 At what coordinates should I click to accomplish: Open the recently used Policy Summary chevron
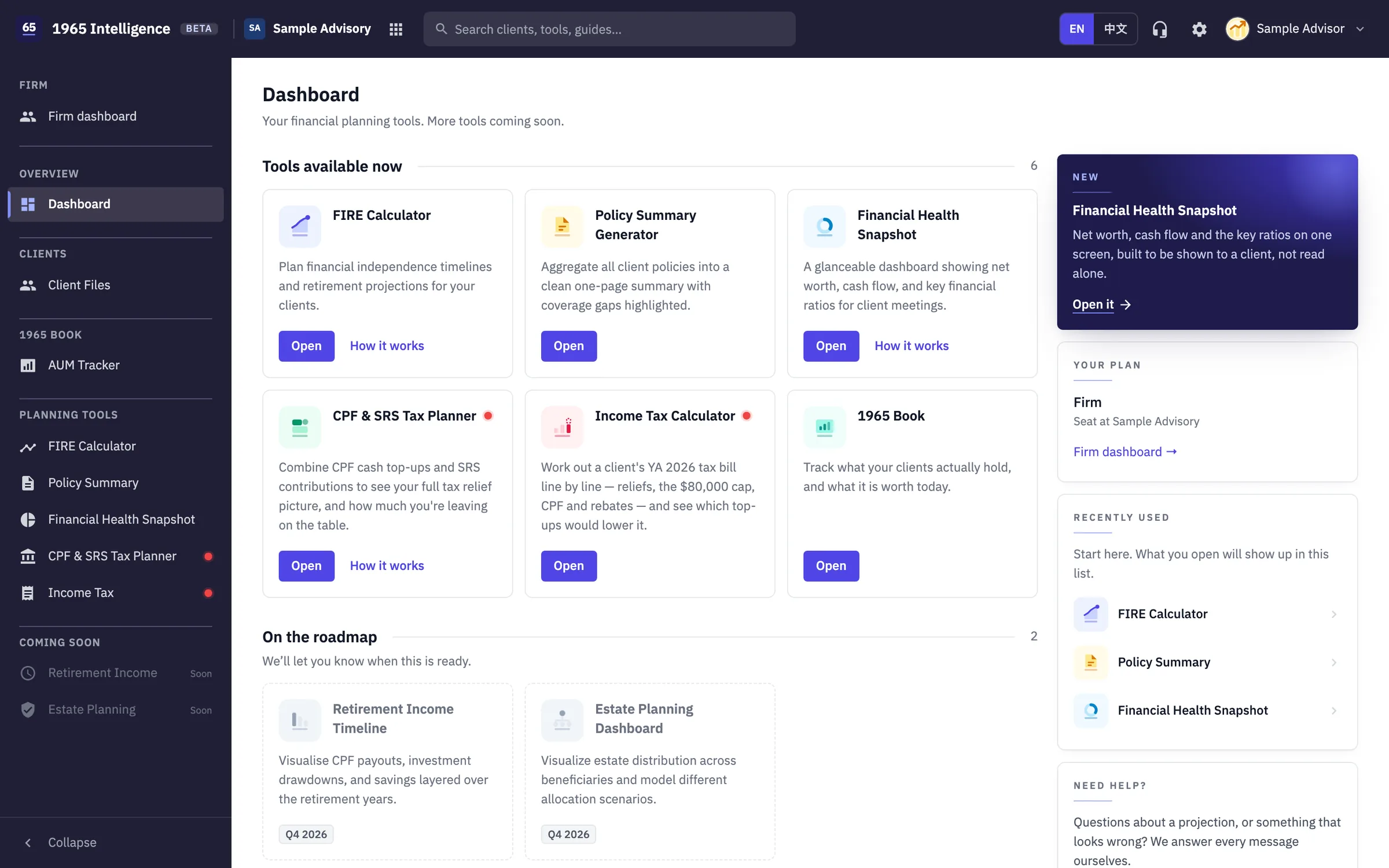[x=1333, y=662]
